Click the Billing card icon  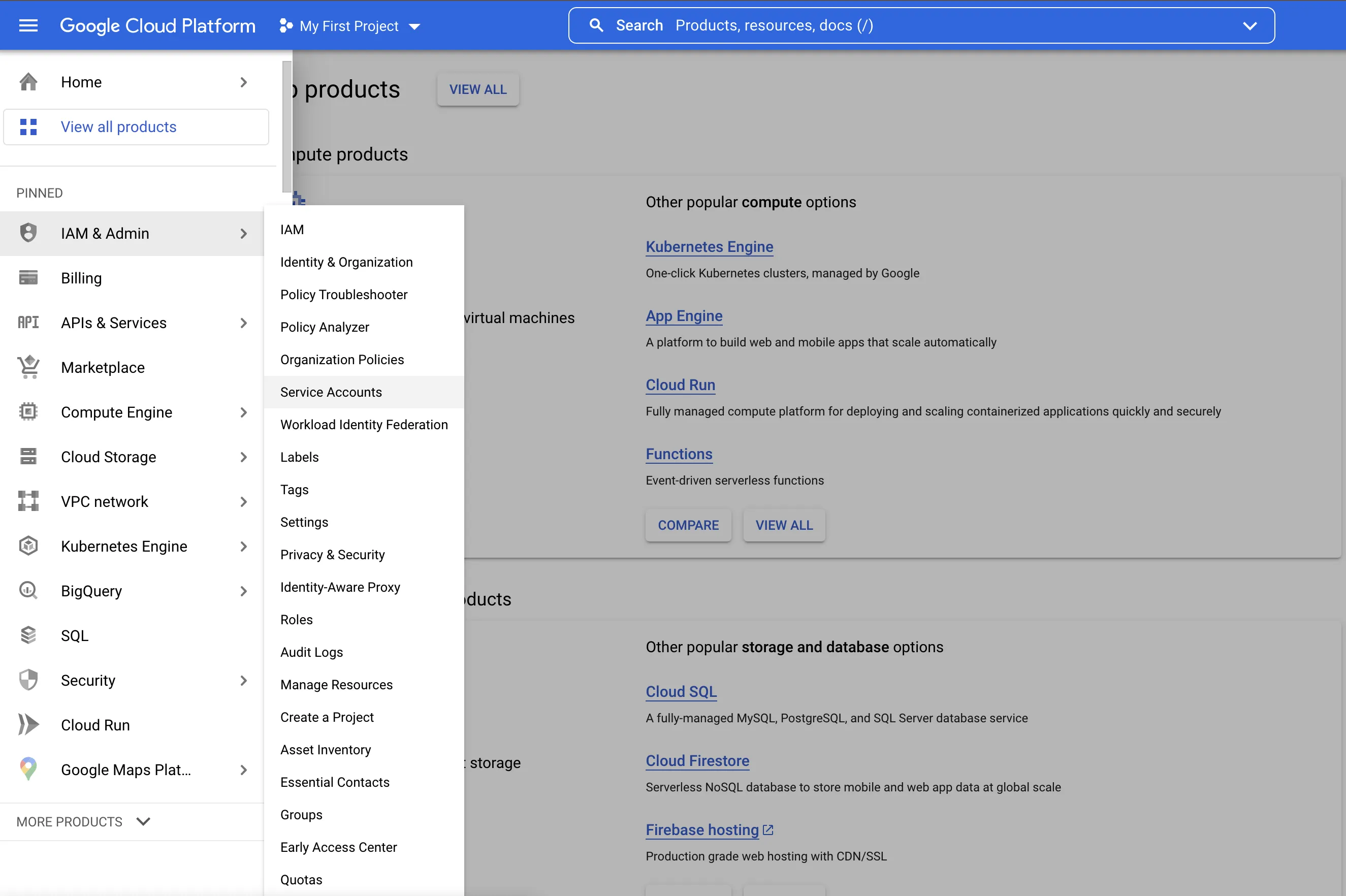(28, 278)
